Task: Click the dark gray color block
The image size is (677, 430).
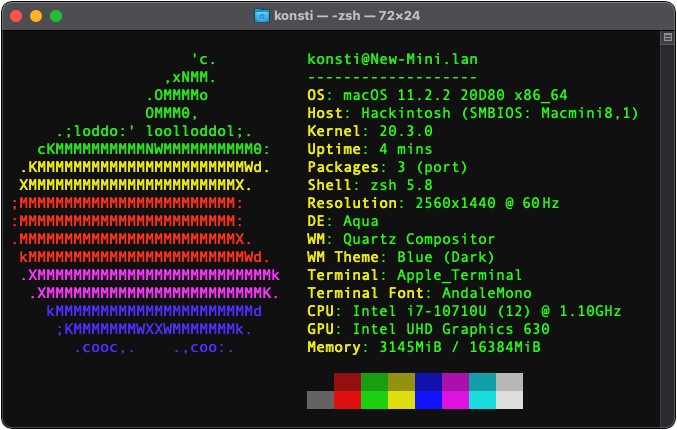Action: click(320, 400)
